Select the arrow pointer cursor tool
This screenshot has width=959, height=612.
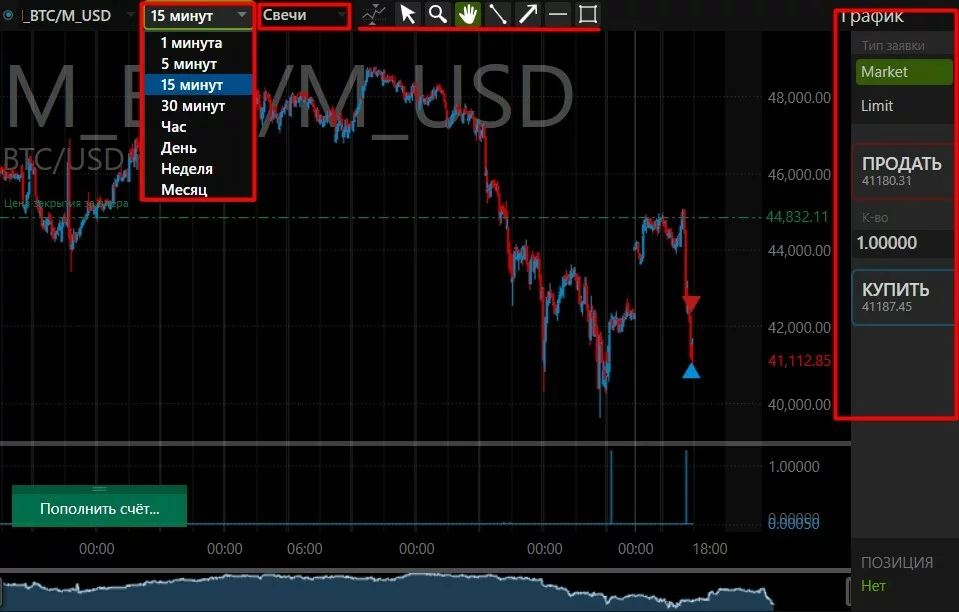point(408,14)
